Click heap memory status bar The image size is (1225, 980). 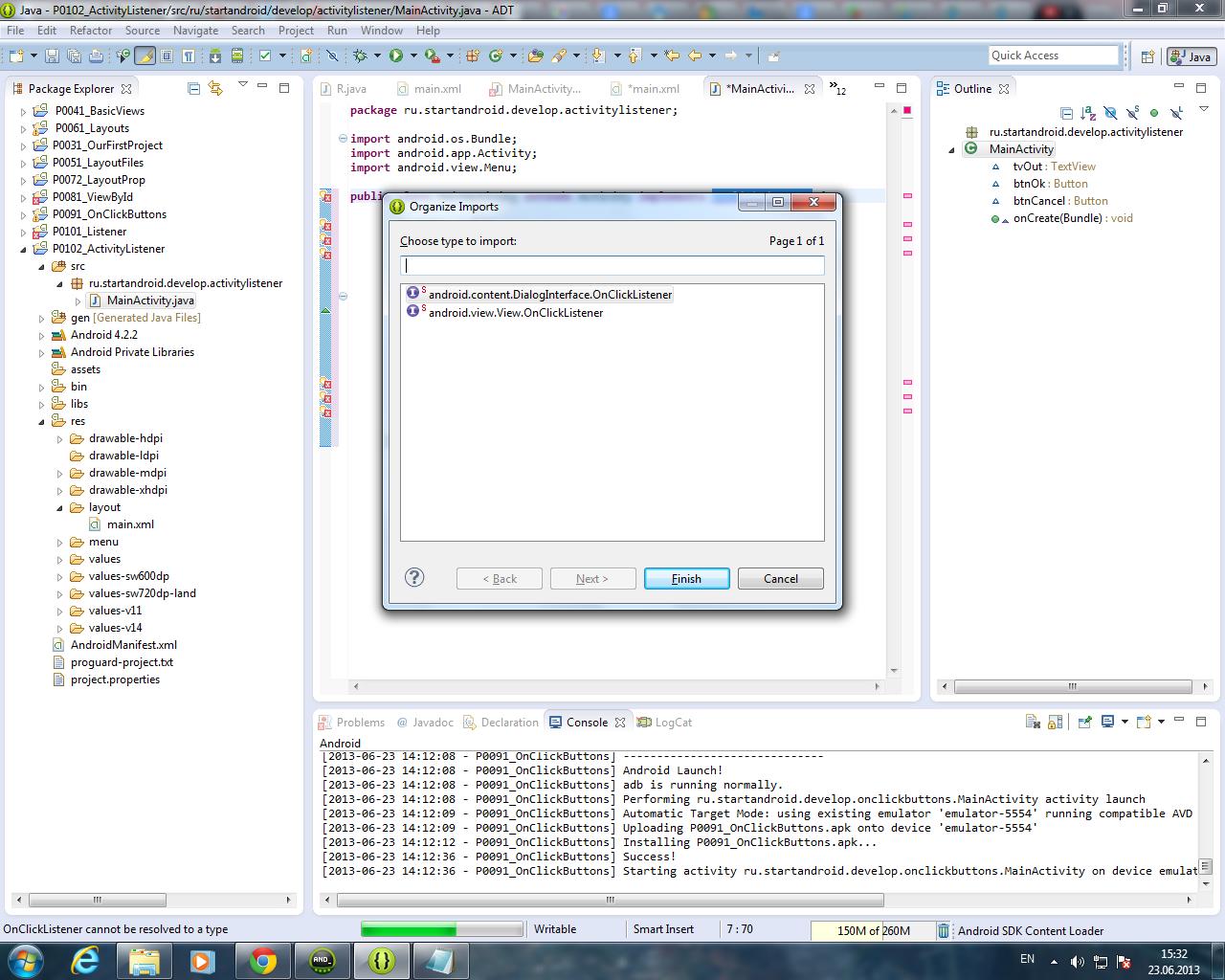[872, 930]
